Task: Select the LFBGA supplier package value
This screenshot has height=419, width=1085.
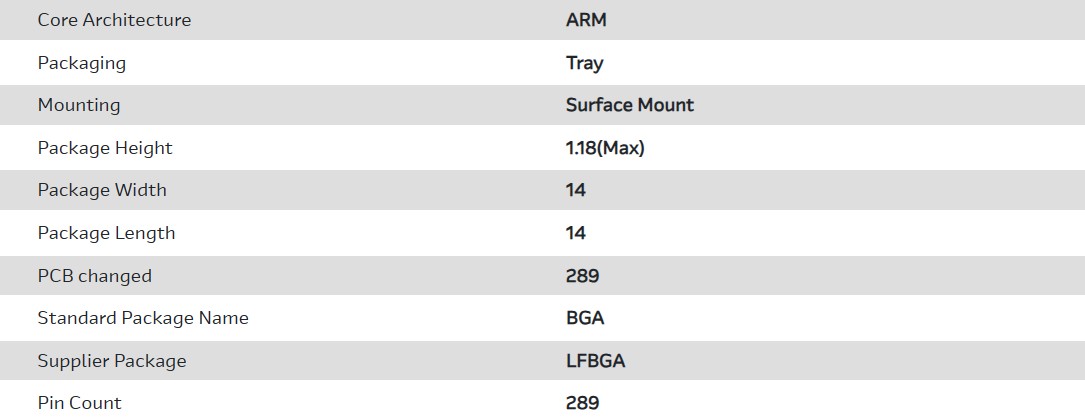Action: [596, 361]
